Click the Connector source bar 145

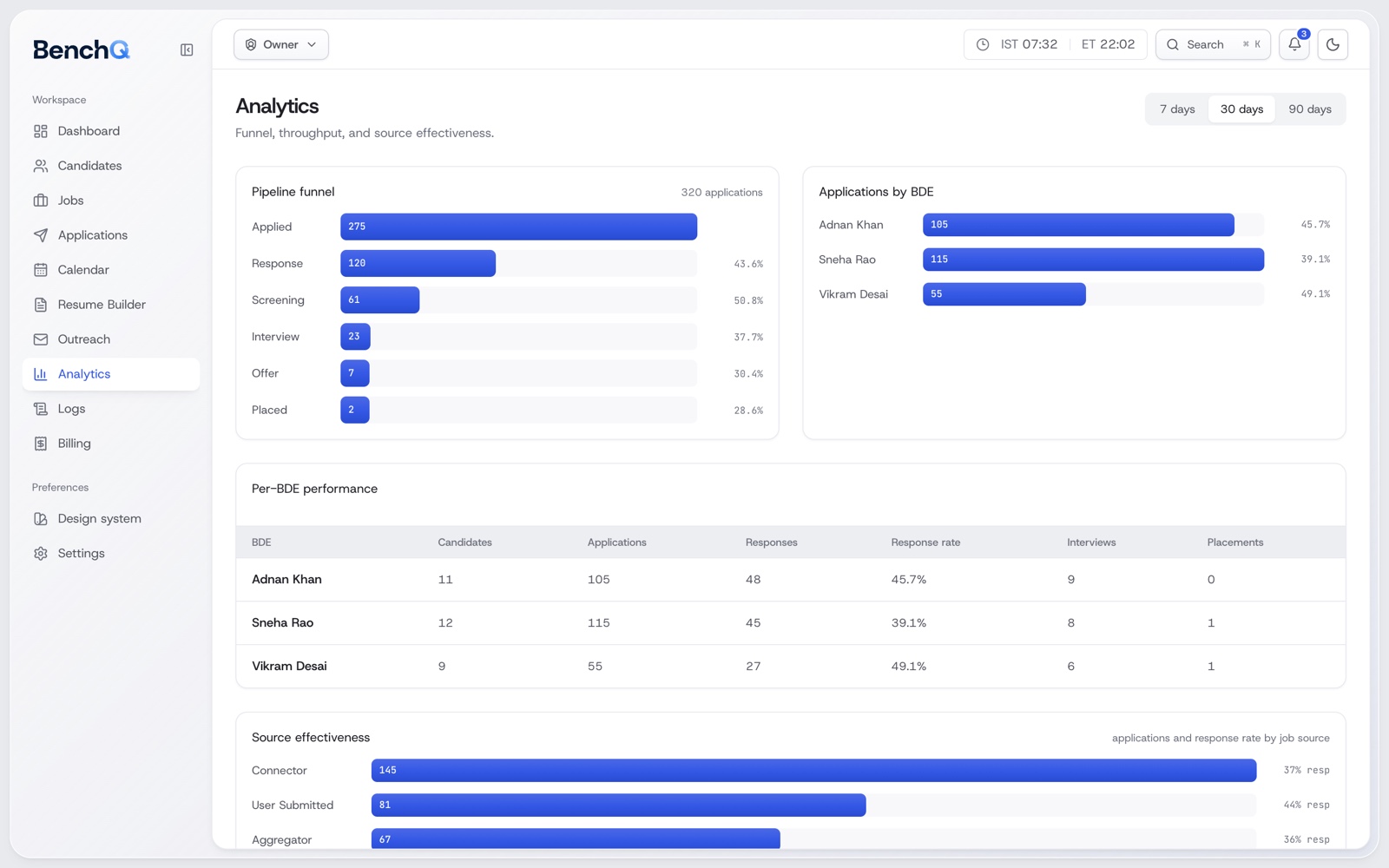(813, 771)
